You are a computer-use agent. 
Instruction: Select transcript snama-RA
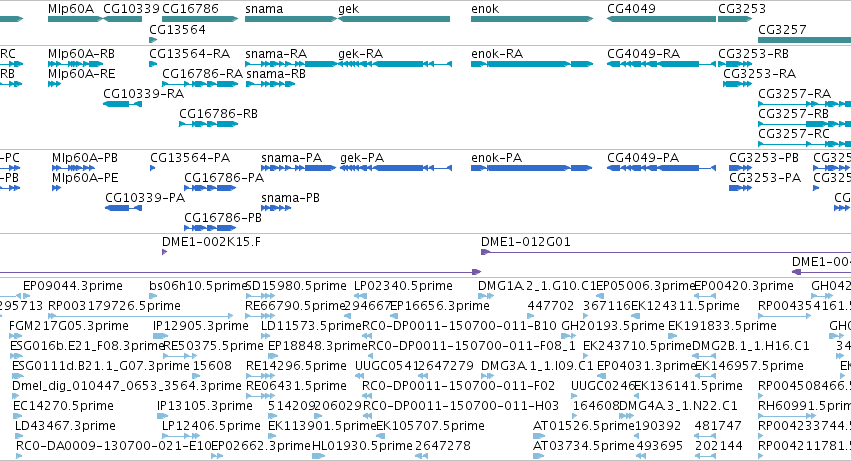[276, 54]
